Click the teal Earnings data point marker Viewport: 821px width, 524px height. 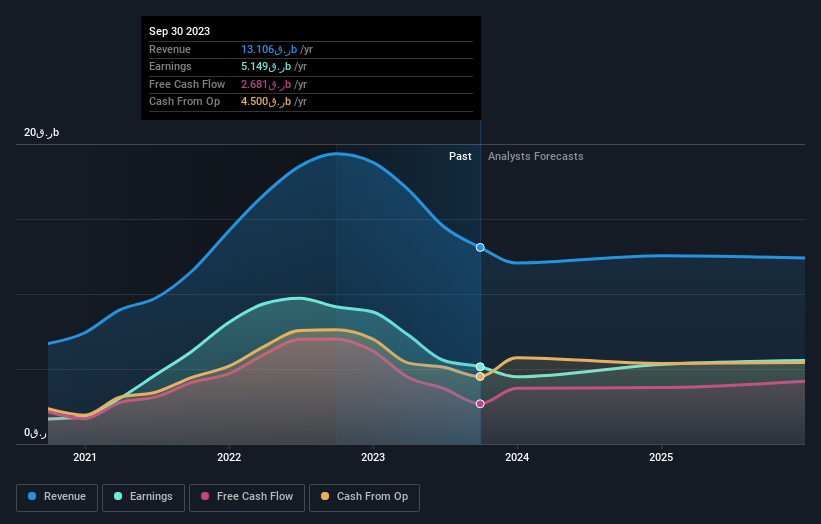pyautogui.click(x=480, y=367)
